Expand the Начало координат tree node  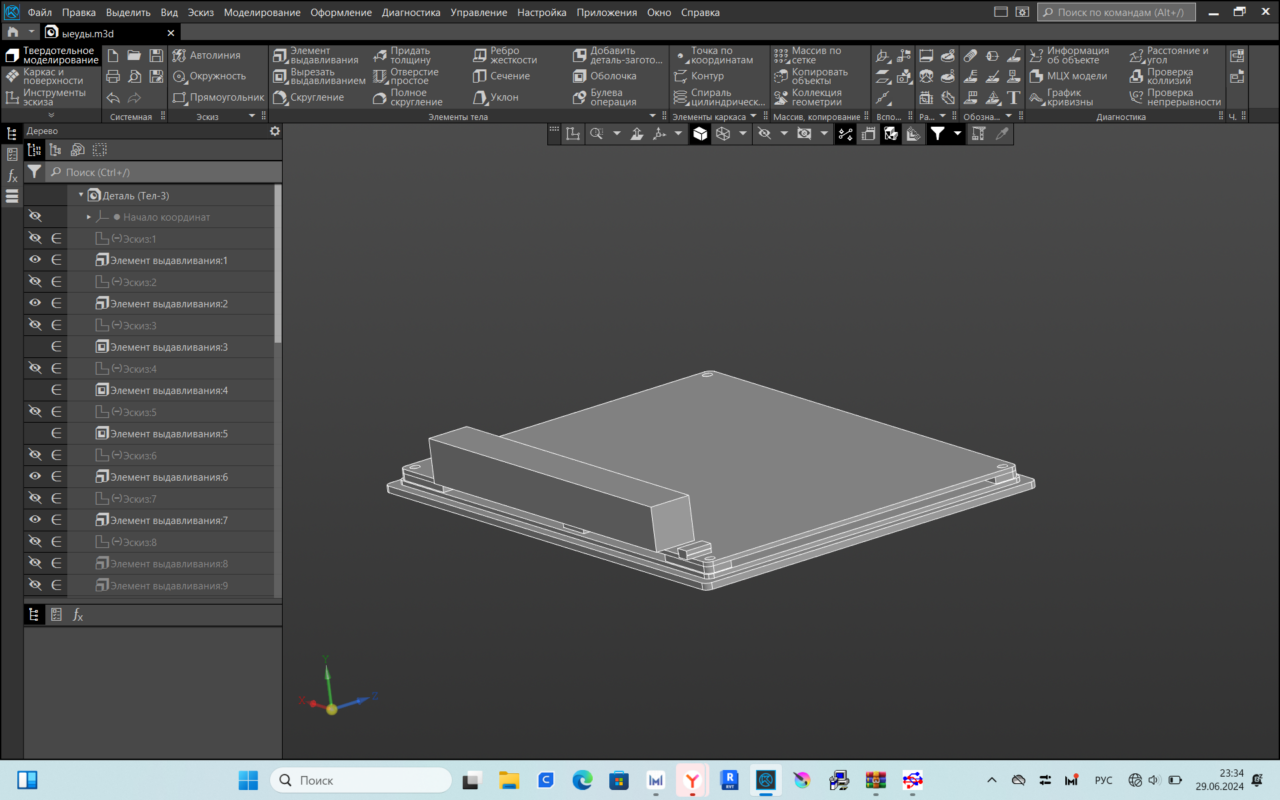click(88, 217)
